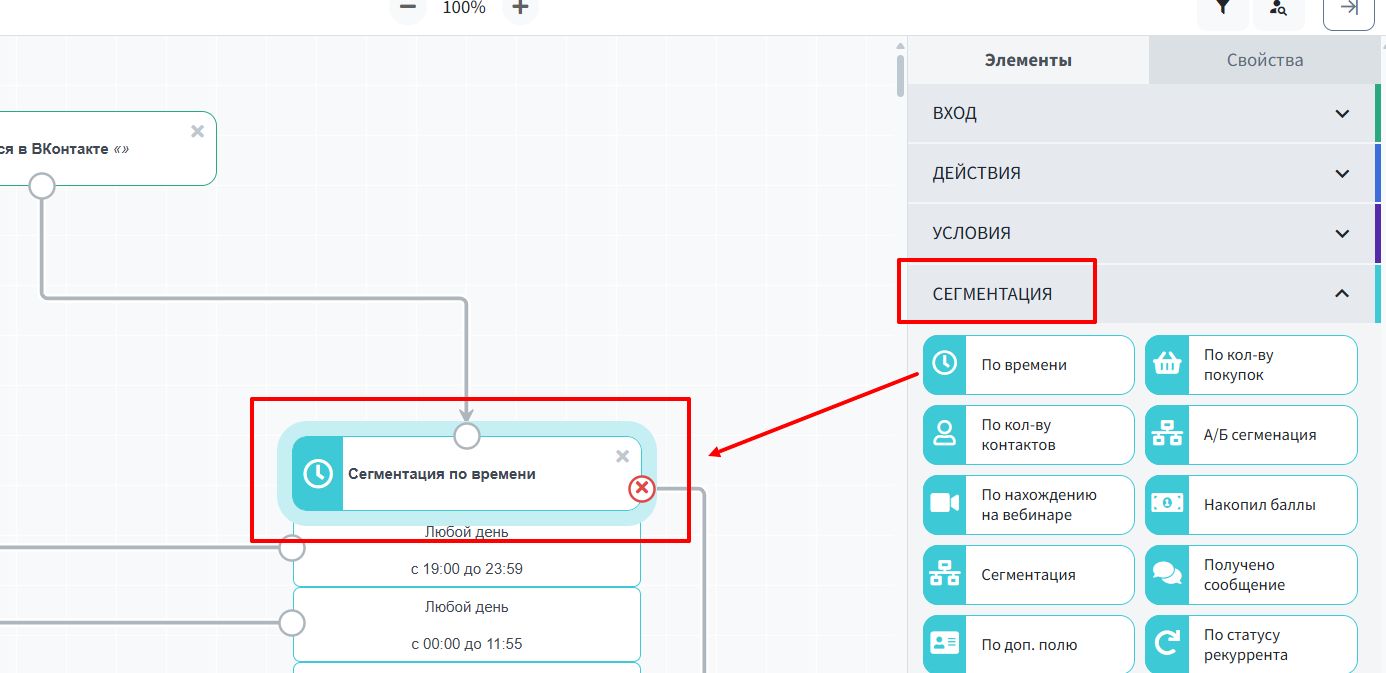The width and height of the screenshot is (1386, 673).
Task: Remove the Сегментация по времени block
Action: click(622, 456)
